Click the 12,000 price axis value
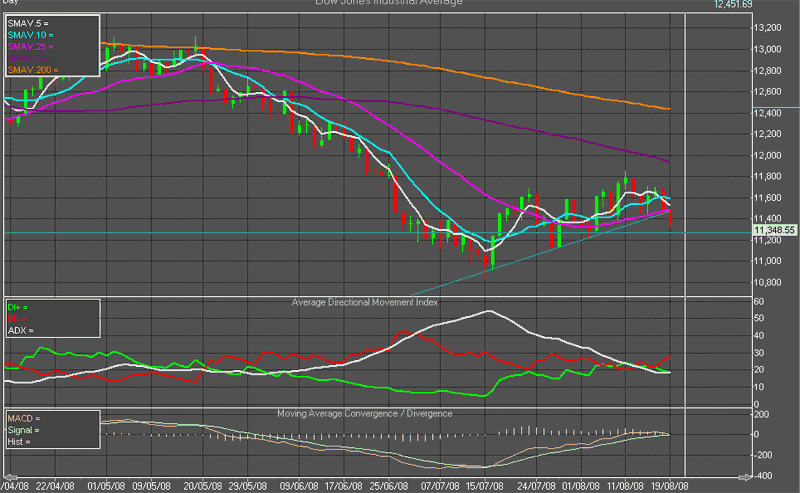 (767, 156)
